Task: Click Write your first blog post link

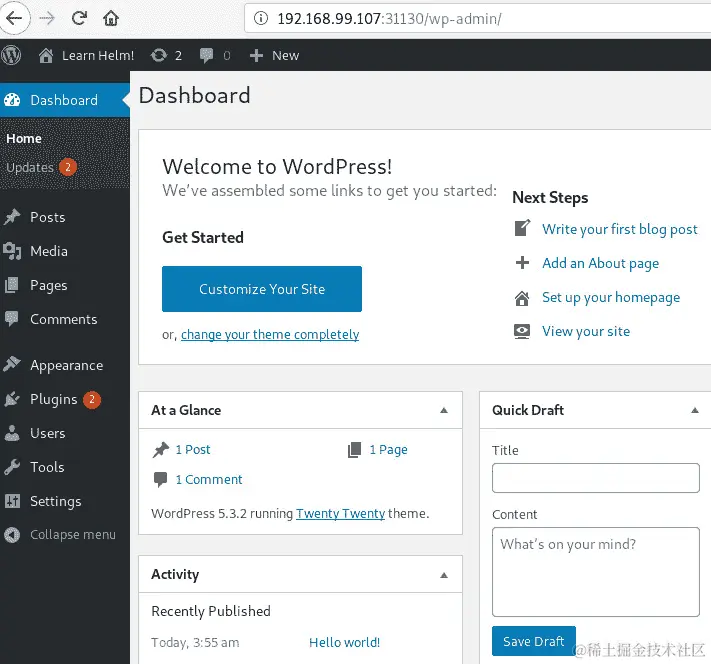Action: 620,229
